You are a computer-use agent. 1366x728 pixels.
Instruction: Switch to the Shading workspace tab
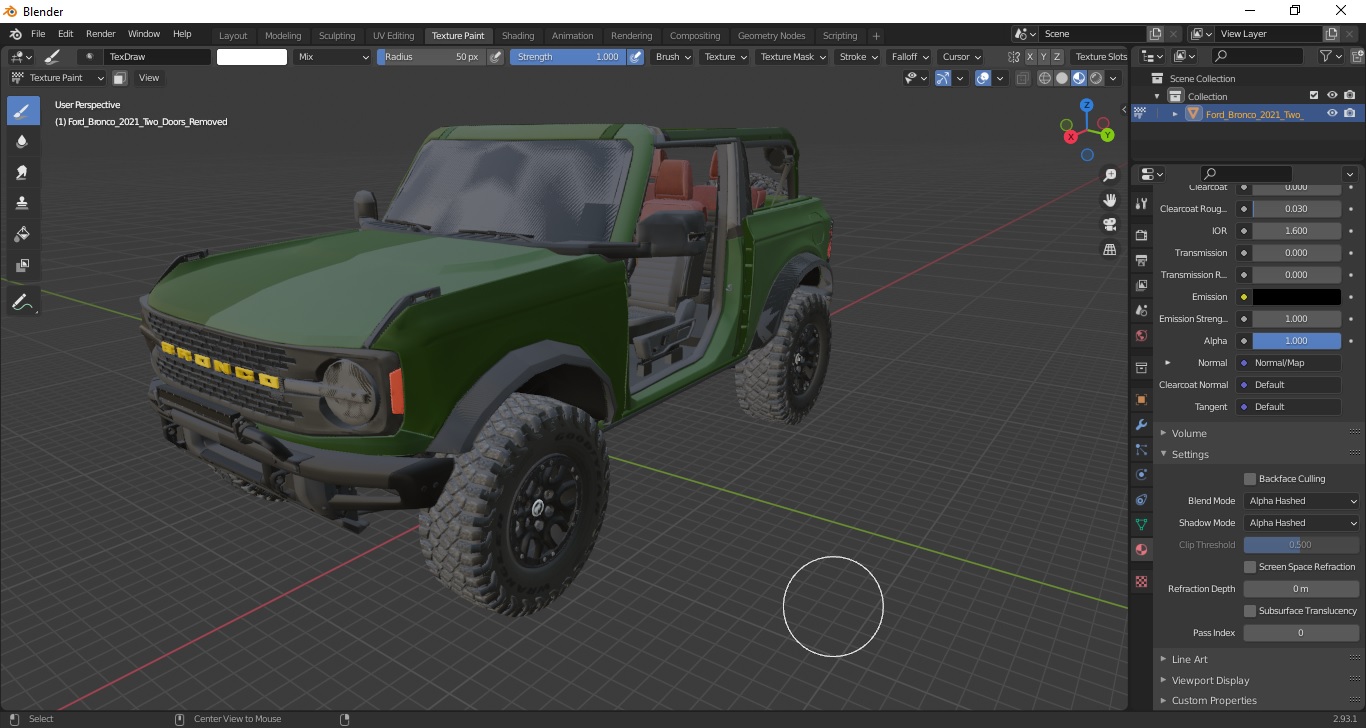click(518, 36)
